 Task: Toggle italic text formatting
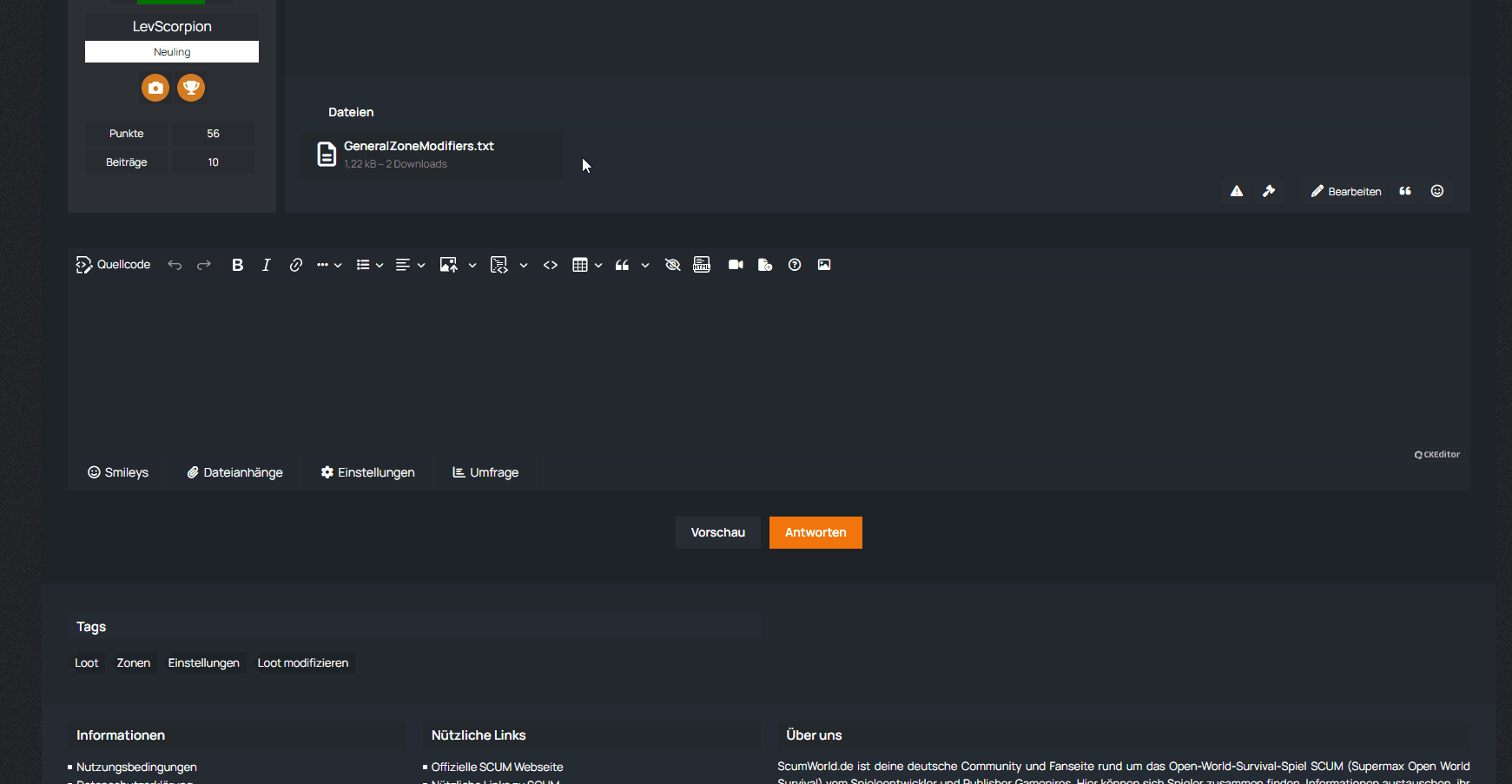[x=267, y=266]
